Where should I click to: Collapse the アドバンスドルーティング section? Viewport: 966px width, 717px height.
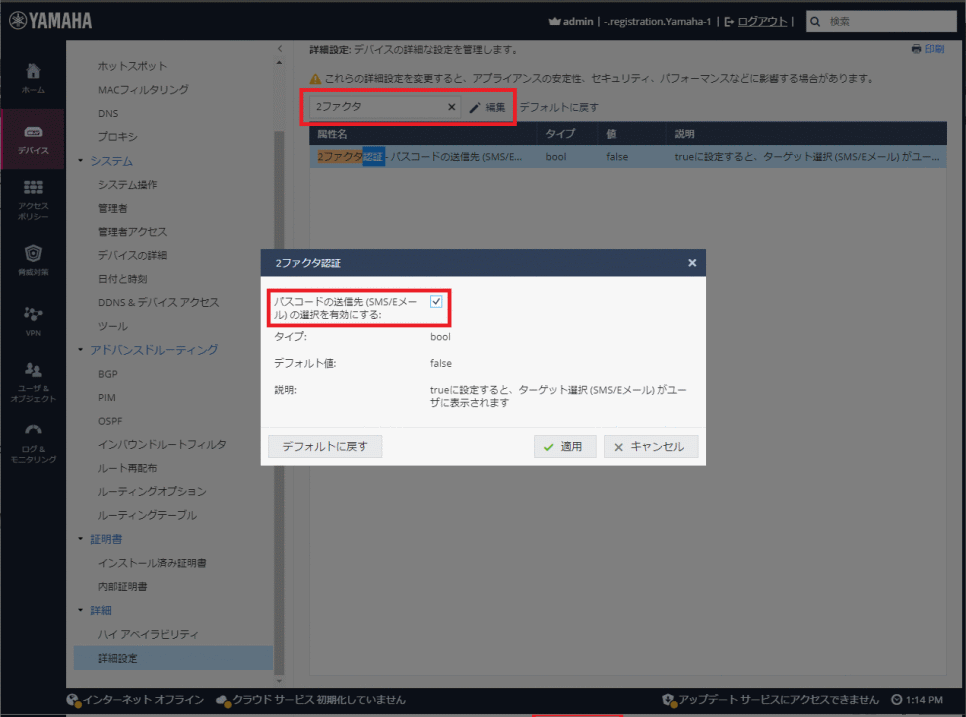pyautogui.click(x=80, y=350)
